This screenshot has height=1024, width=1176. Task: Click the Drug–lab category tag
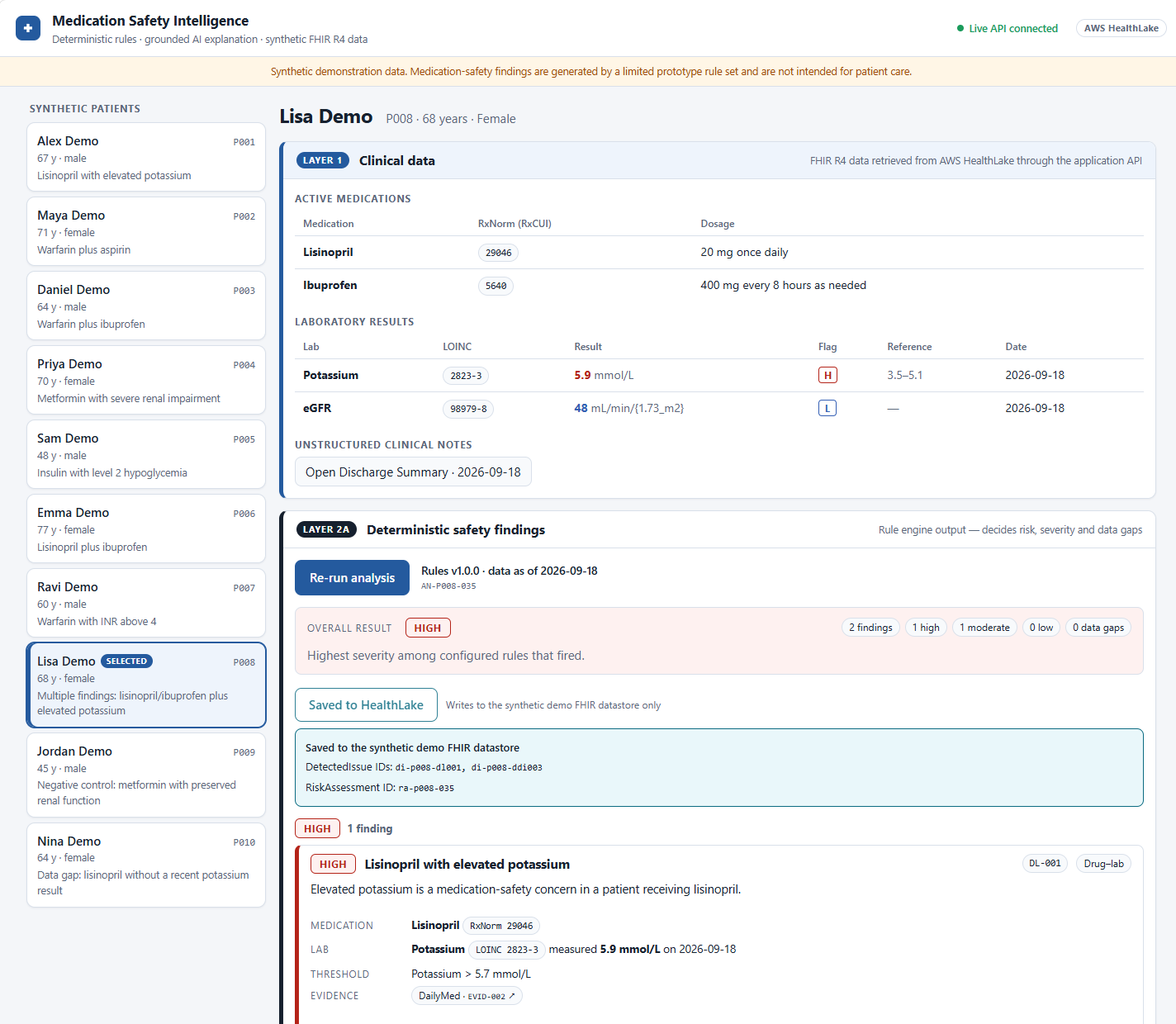pos(1103,864)
